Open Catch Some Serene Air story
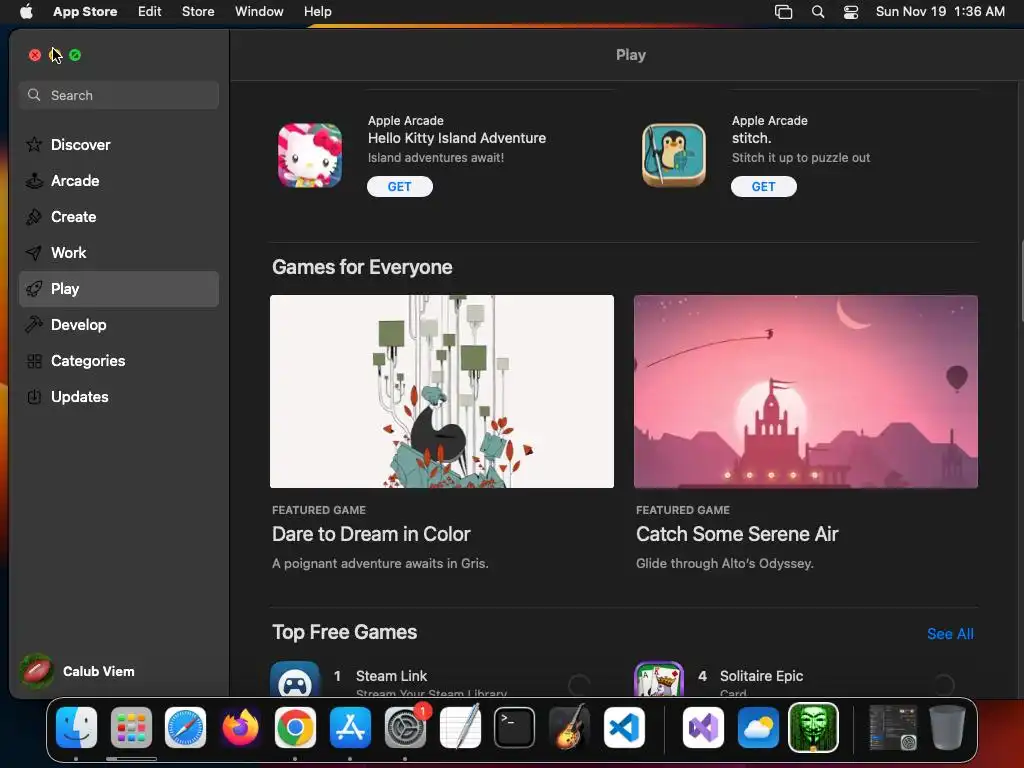 click(737, 534)
